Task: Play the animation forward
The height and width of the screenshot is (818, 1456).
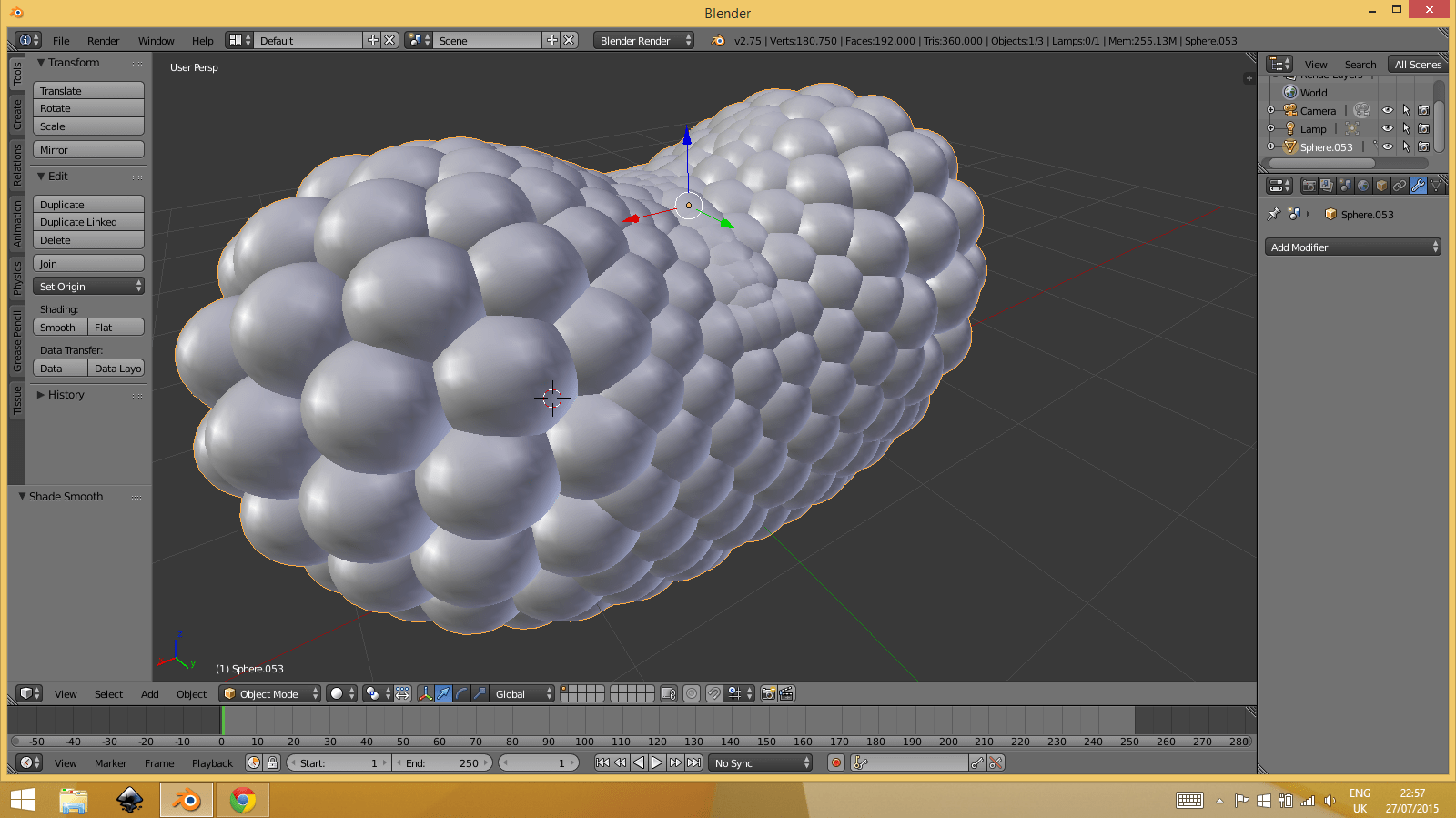Action: [x=657, y=762]
